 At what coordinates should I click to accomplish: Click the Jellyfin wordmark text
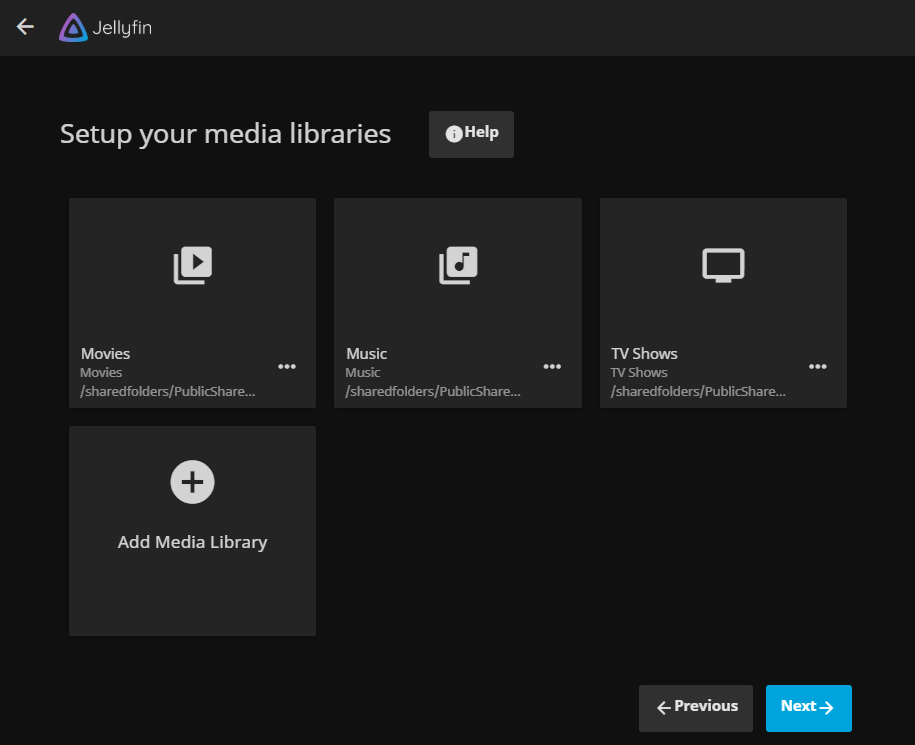122,28
